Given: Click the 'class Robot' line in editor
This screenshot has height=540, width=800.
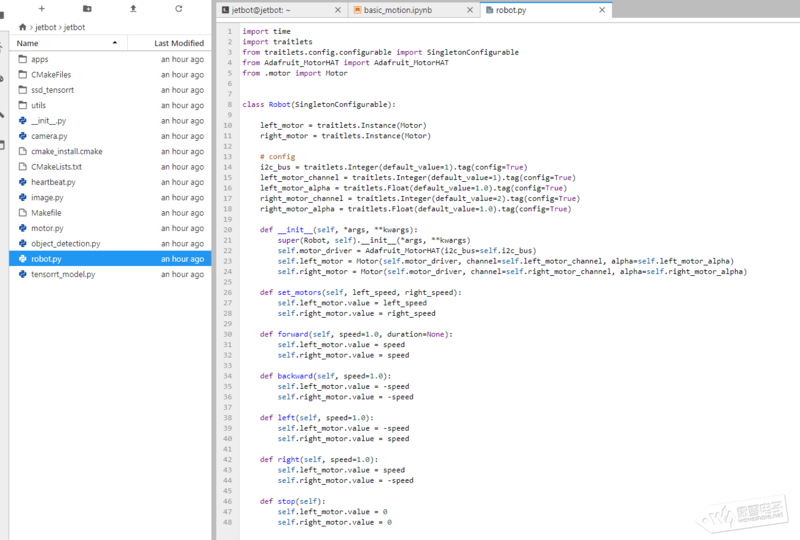Looking at the screenshot, I should pos(319,104).
